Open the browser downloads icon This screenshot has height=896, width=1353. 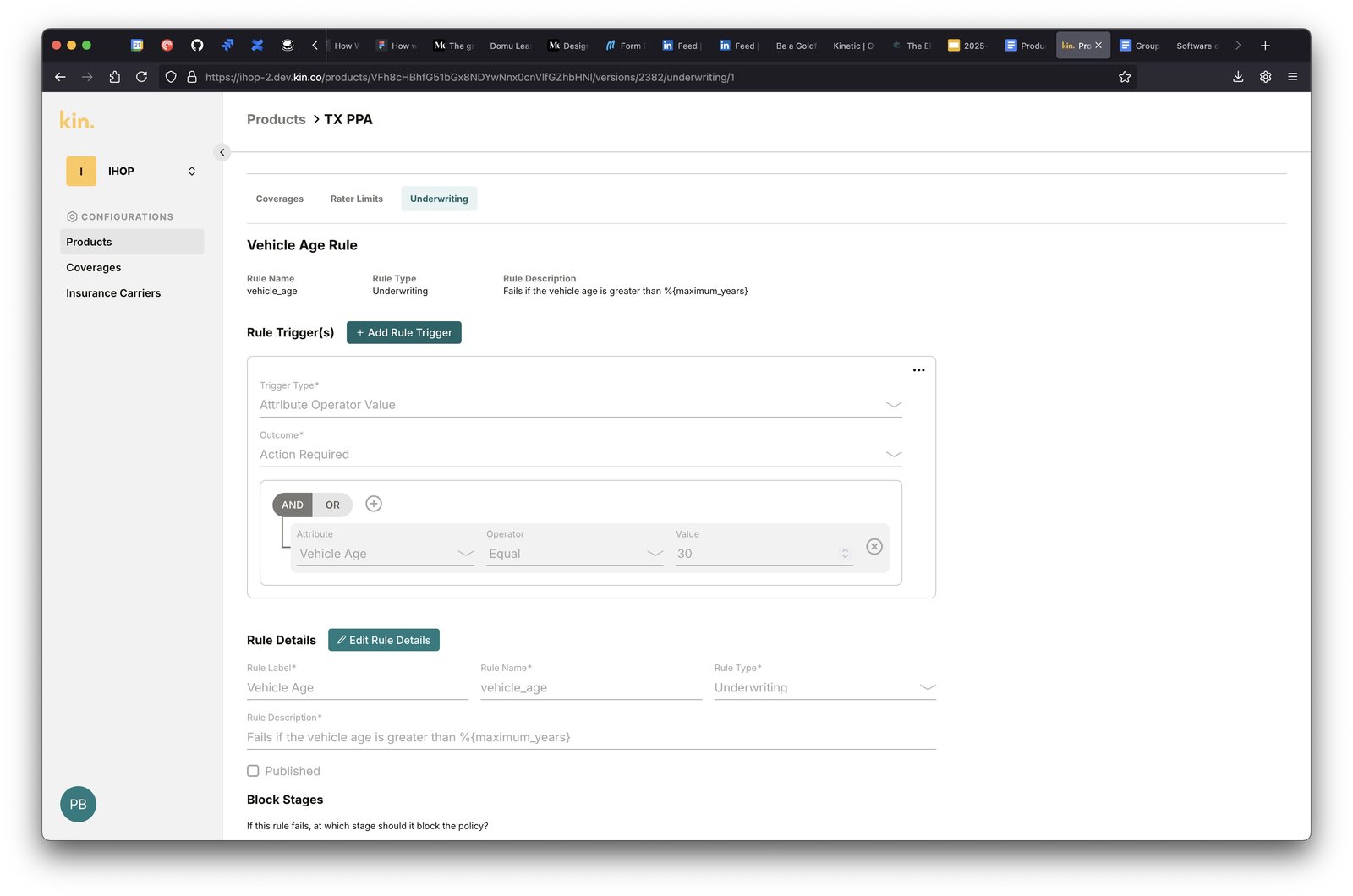pyautogui.click(x=1238, y=77)
